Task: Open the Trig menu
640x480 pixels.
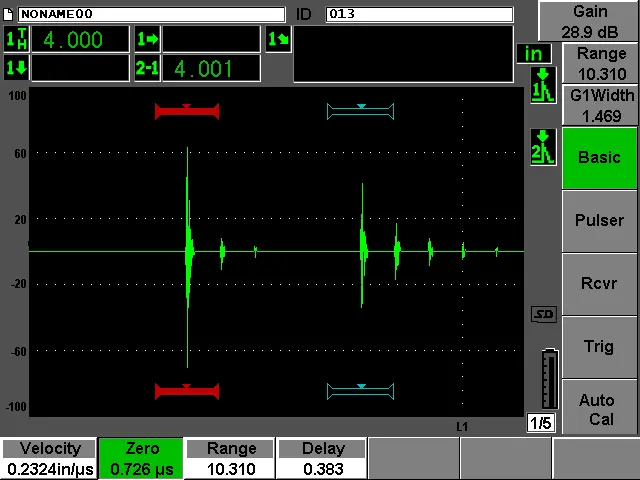Action: [x=599, y=347]
